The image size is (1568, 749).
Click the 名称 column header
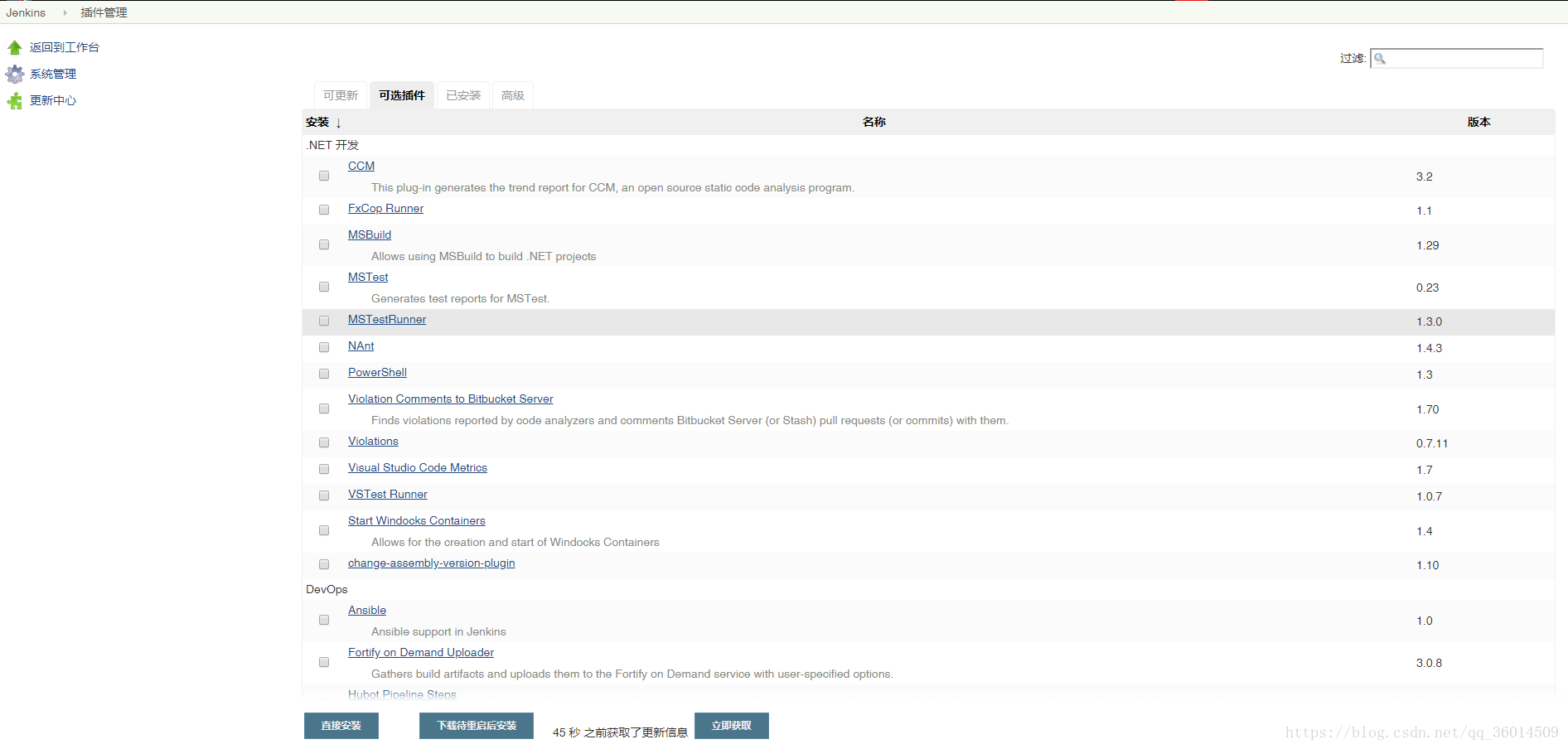[x=874, y=122]
